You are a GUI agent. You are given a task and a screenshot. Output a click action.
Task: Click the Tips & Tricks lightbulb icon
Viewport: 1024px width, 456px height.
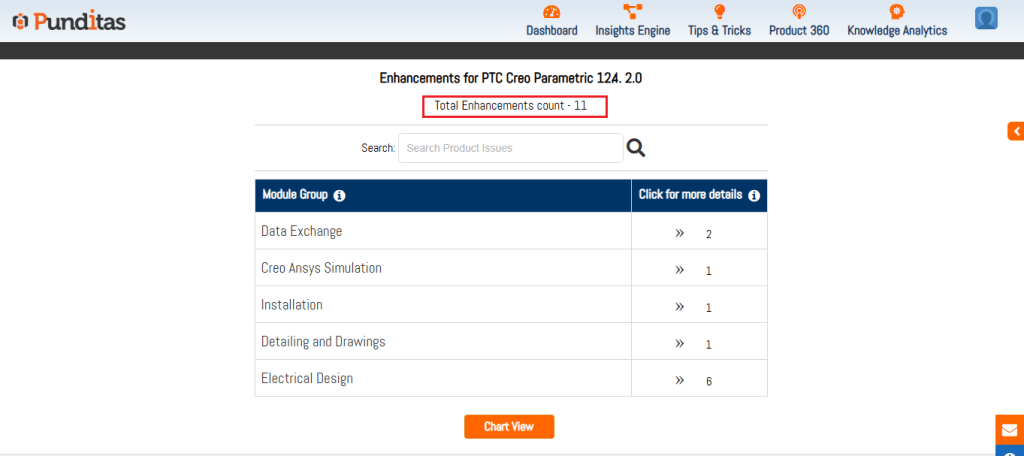[718, 12]
